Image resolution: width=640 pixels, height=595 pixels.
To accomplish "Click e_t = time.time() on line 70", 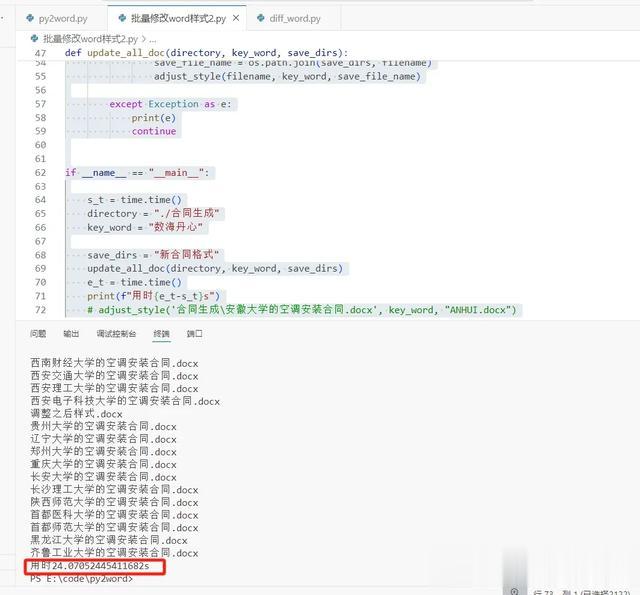I will pos(134,282).
